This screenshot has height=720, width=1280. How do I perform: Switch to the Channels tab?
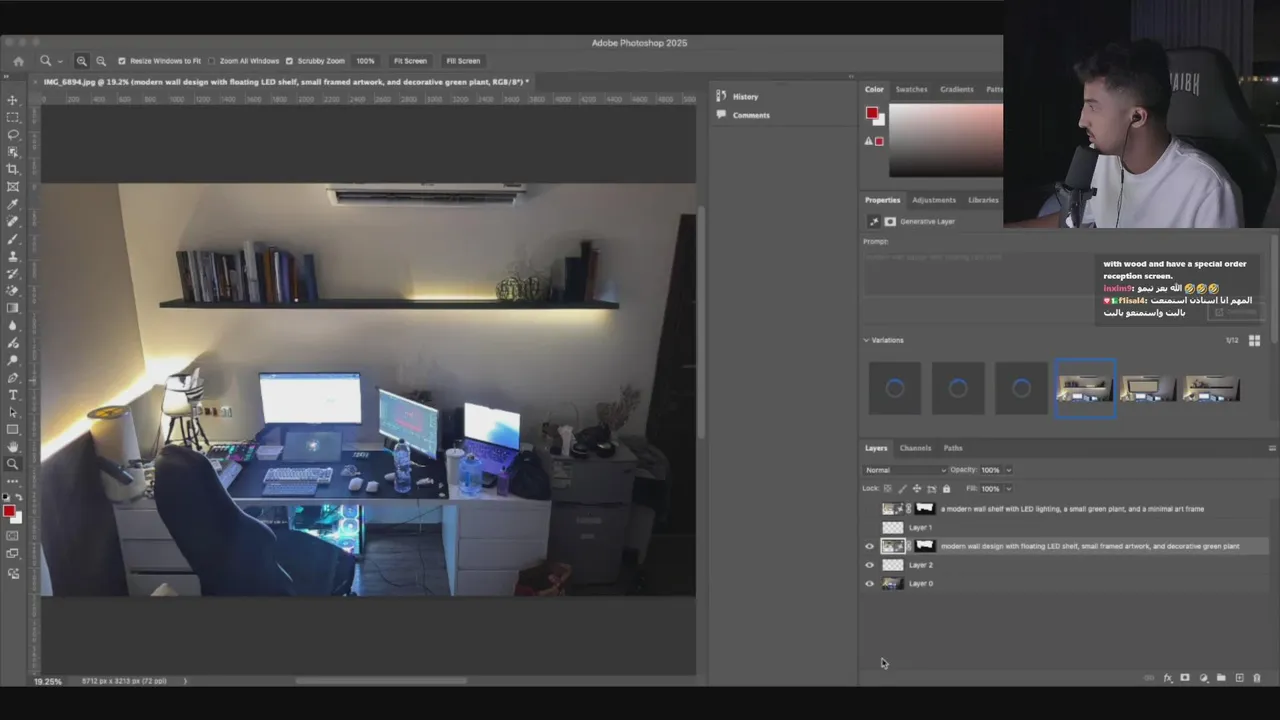click(915, 448)
